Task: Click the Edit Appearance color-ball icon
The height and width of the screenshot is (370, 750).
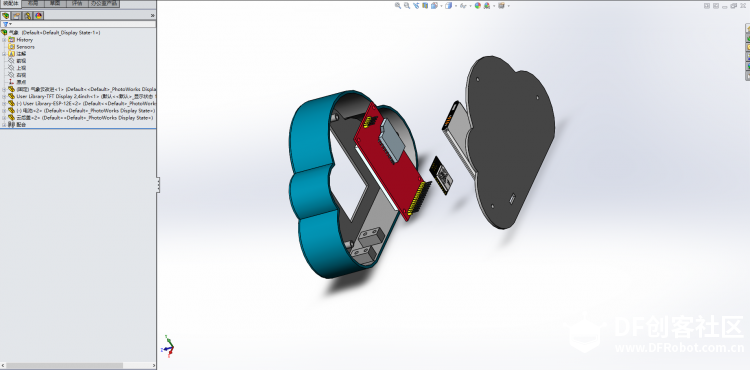Action: click(x=477, y=6)
